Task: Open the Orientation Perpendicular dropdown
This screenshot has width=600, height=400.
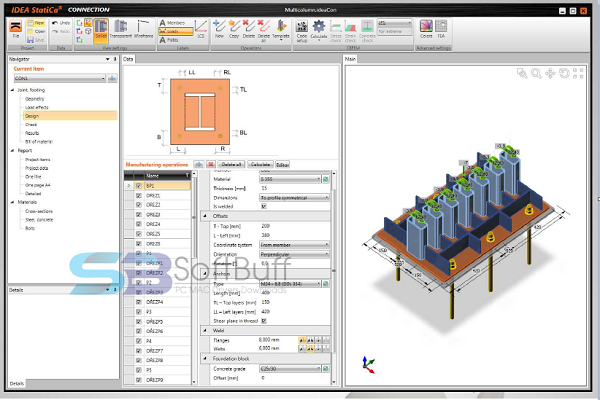Action: tap(294, 254)
